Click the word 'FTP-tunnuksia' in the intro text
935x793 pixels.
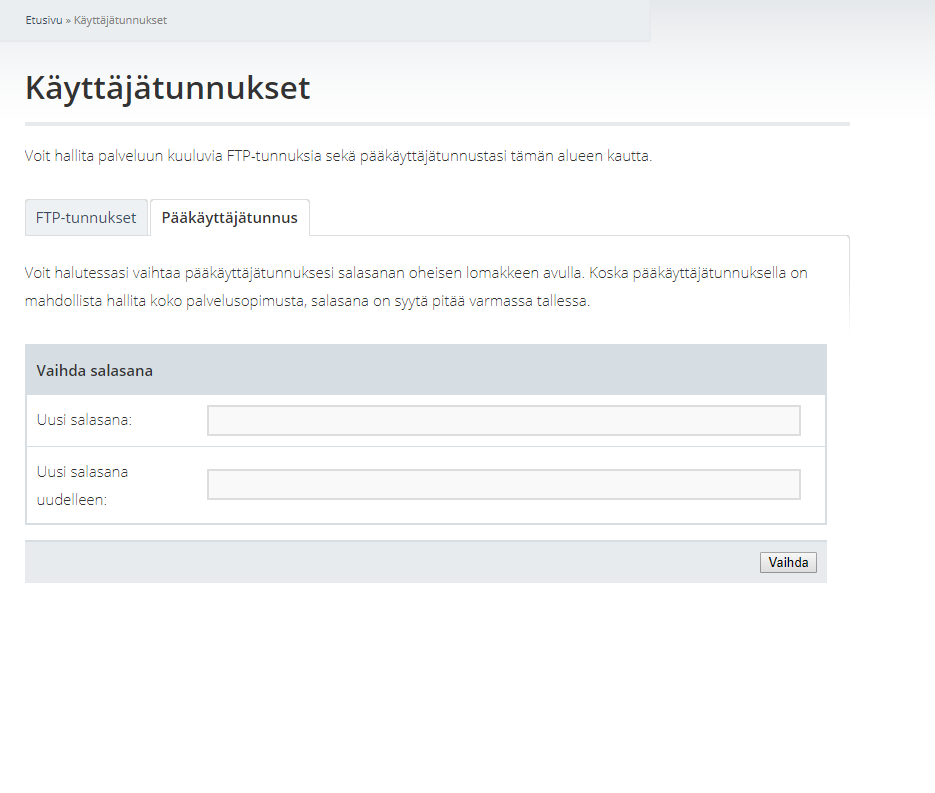(274, 156)
